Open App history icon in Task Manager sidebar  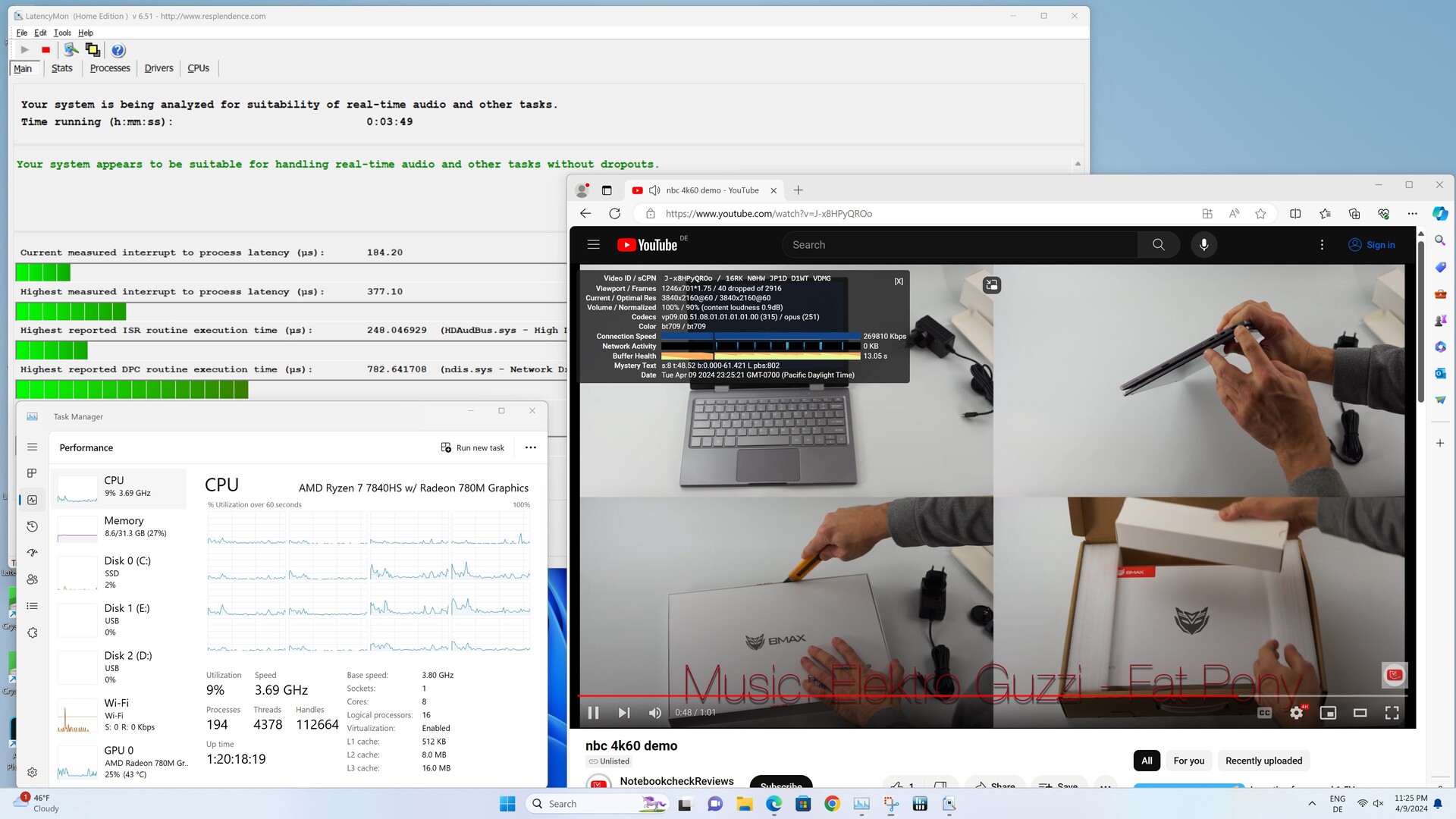point(32,526)
